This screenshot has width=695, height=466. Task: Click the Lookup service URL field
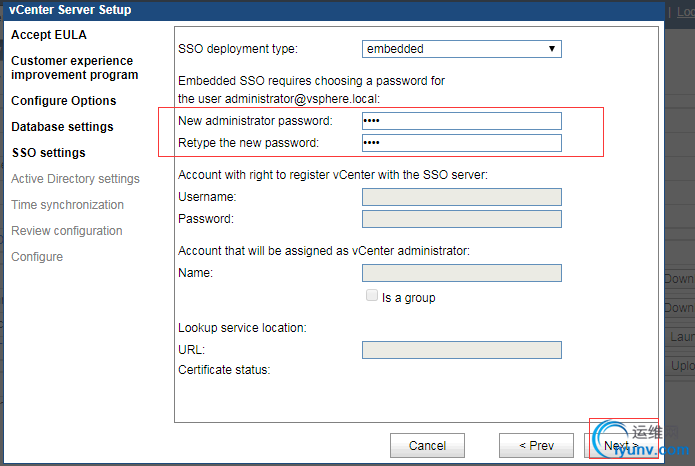[461, 350]
